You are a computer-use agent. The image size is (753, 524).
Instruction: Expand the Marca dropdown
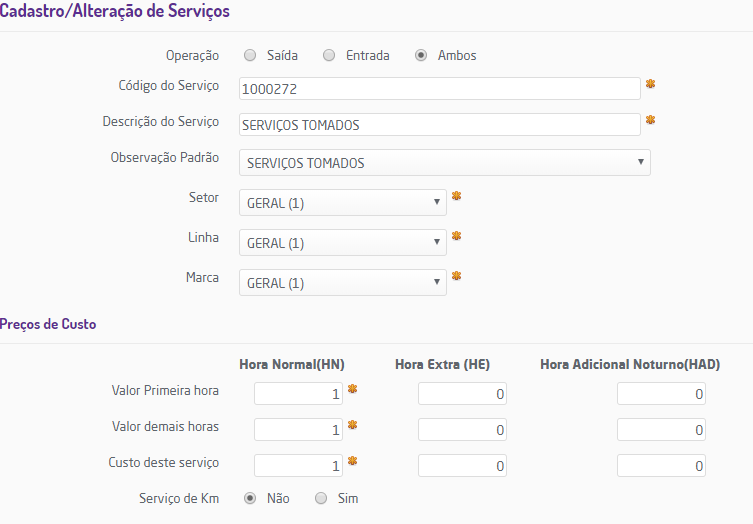(343, 283)
